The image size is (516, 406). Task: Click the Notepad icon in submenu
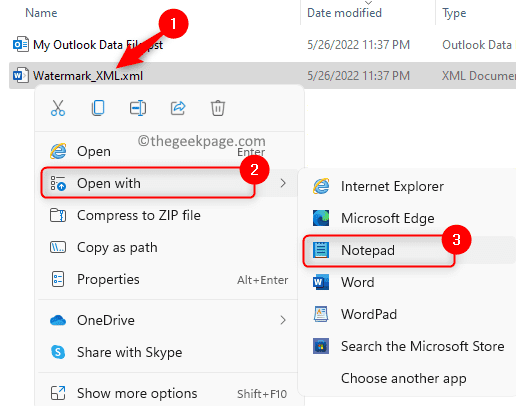[321, 250]
